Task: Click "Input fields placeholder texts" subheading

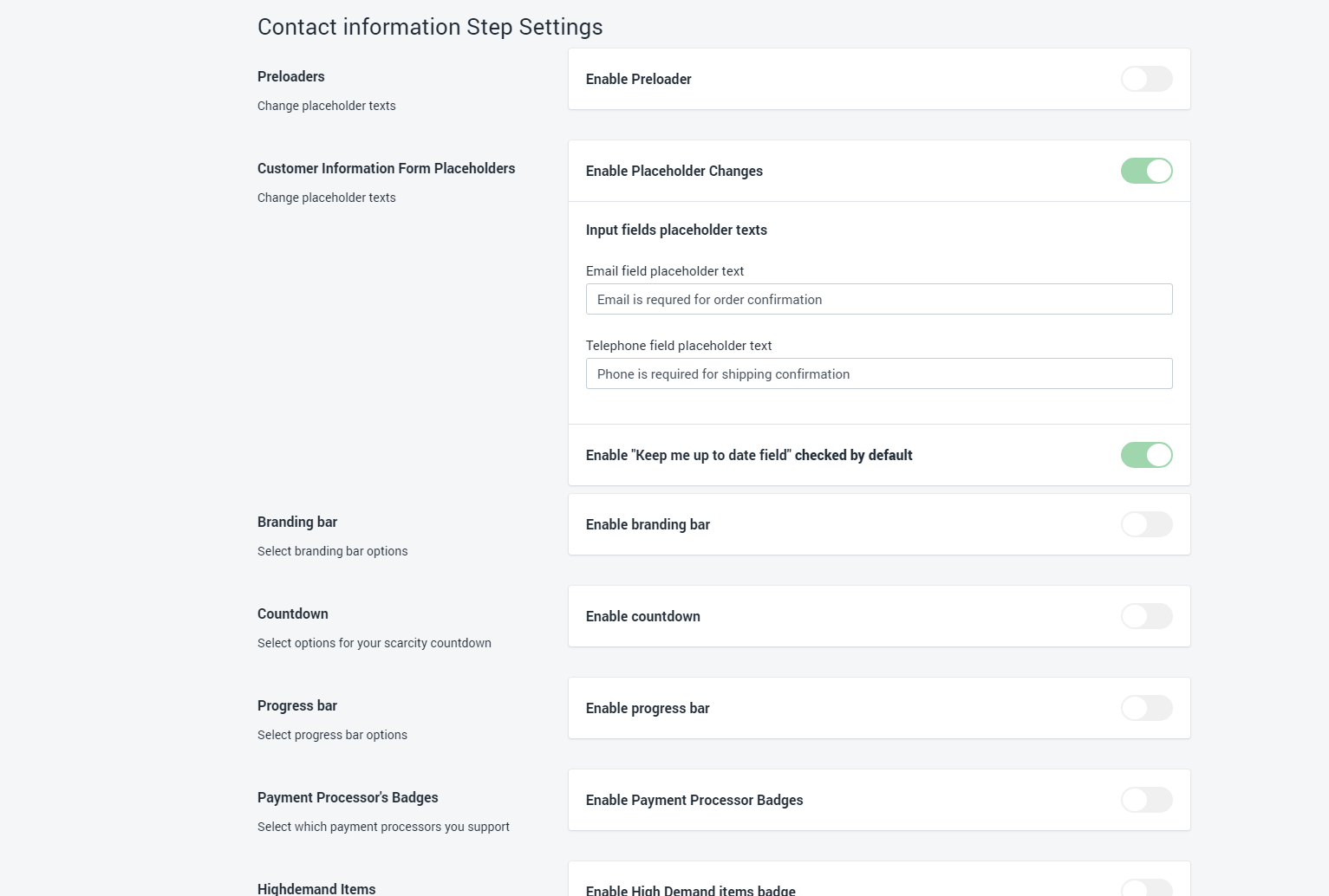Action: click(x=675, y=230)
